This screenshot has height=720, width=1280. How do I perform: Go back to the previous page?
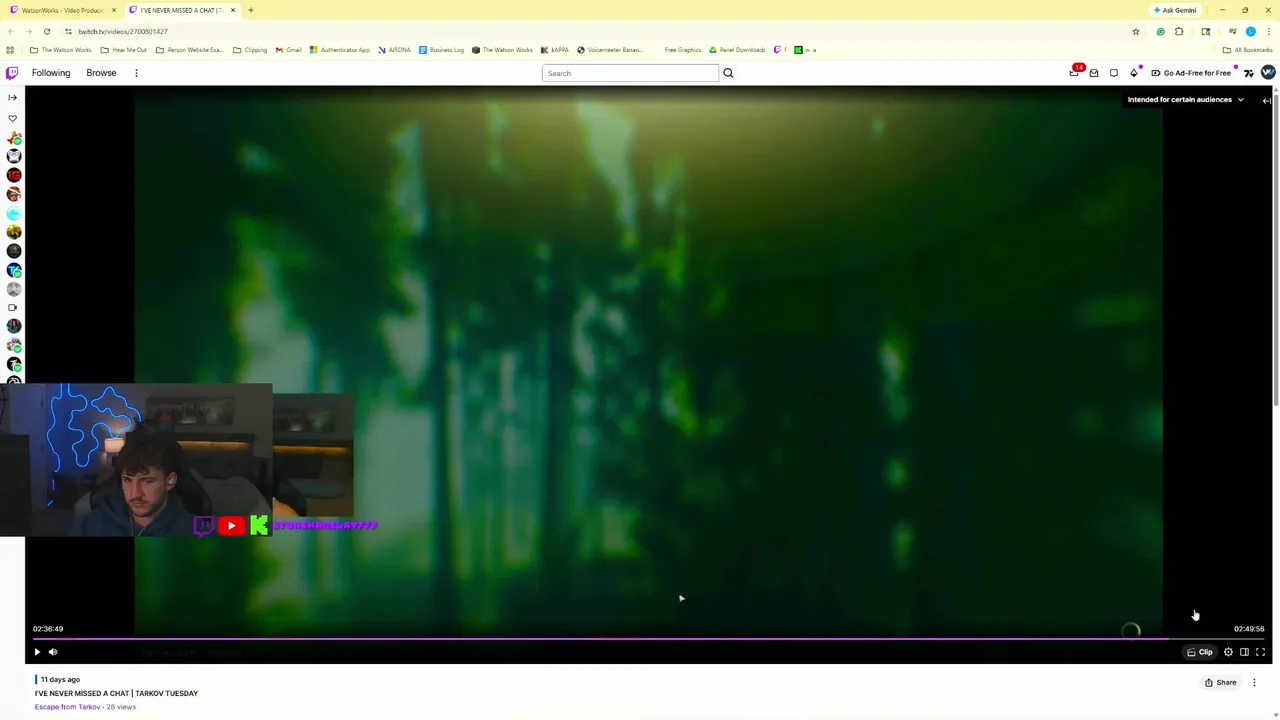point(11,31)
